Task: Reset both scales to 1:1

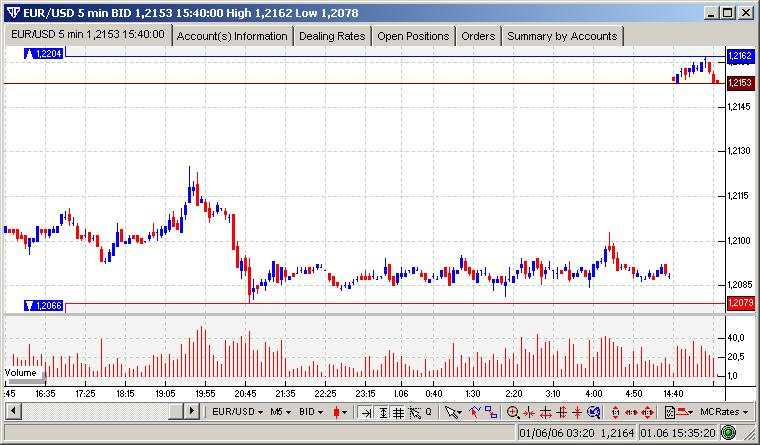Action: (x=647, y=413)
